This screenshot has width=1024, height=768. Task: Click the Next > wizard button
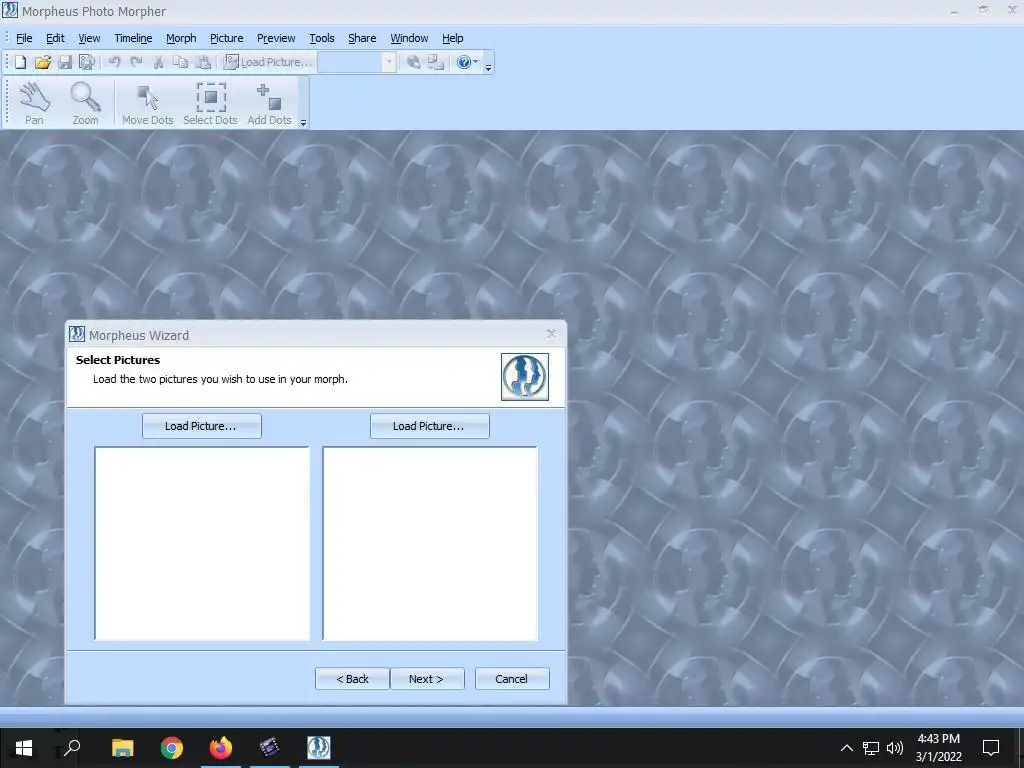[x=427, y=679]
